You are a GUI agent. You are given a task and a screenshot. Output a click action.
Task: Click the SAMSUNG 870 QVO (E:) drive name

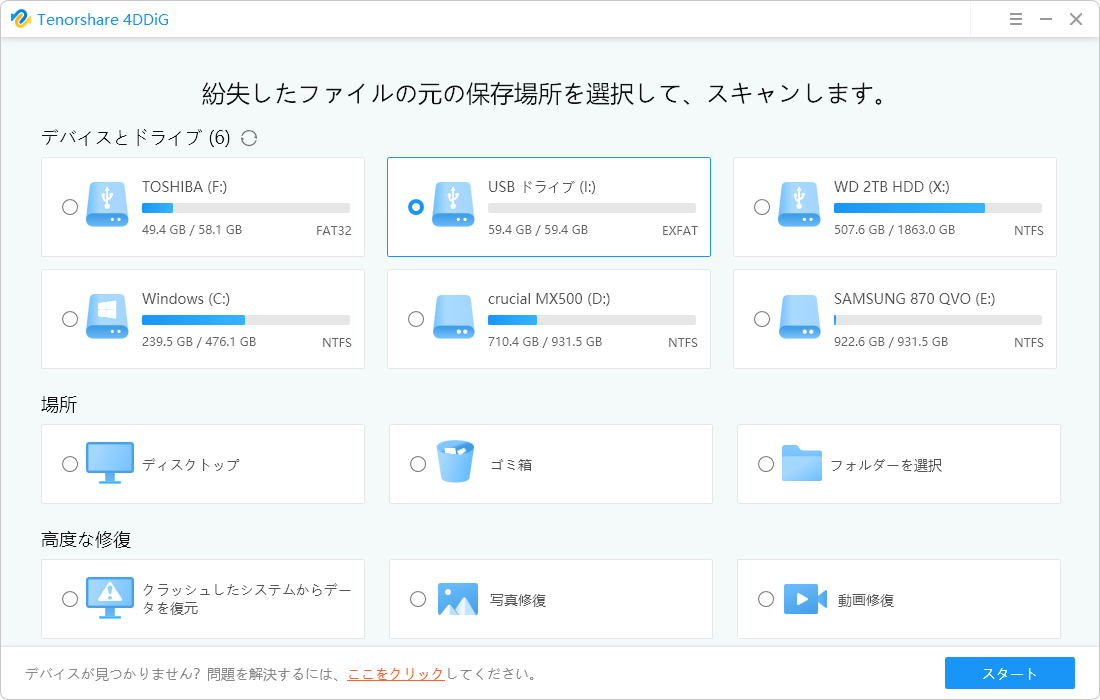(914, 299)
